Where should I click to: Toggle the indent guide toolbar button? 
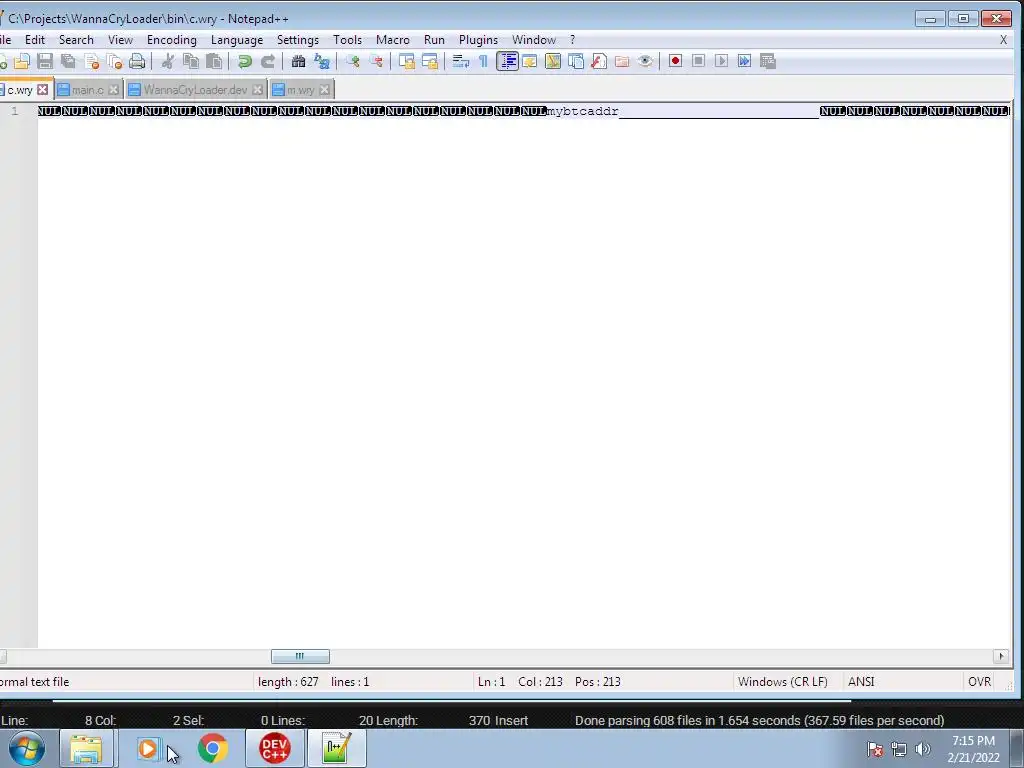click(x=507, y=61)
